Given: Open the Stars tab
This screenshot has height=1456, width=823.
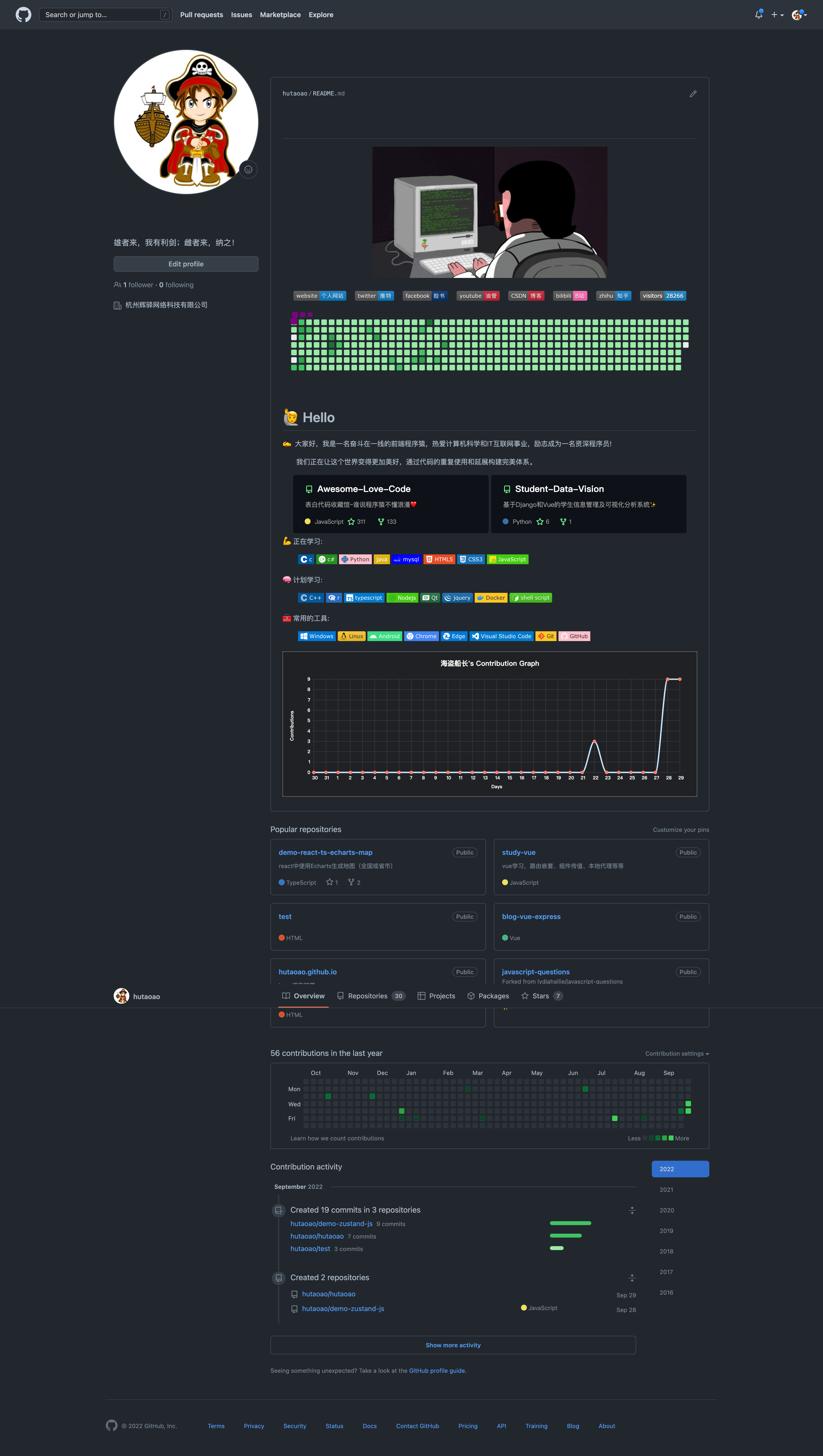Looking at the screenshot, I should coord(541,996).
